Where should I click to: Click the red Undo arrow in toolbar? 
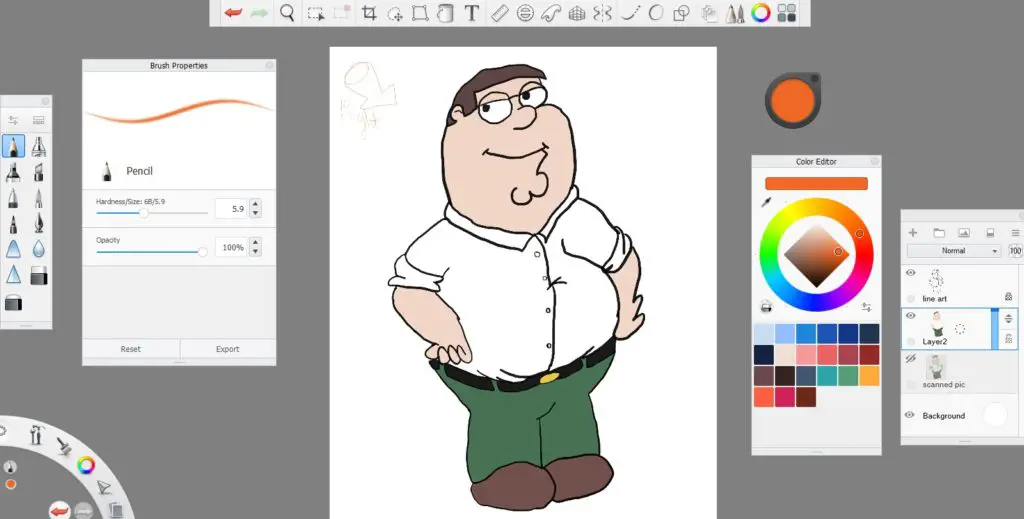point(233,13)
